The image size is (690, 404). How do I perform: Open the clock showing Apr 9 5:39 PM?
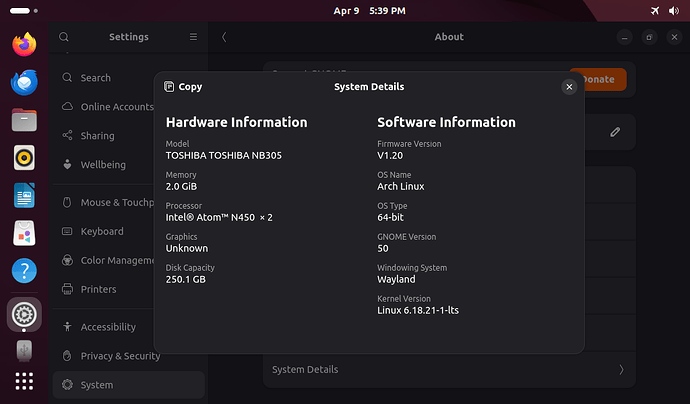click(x=369, y=11)
